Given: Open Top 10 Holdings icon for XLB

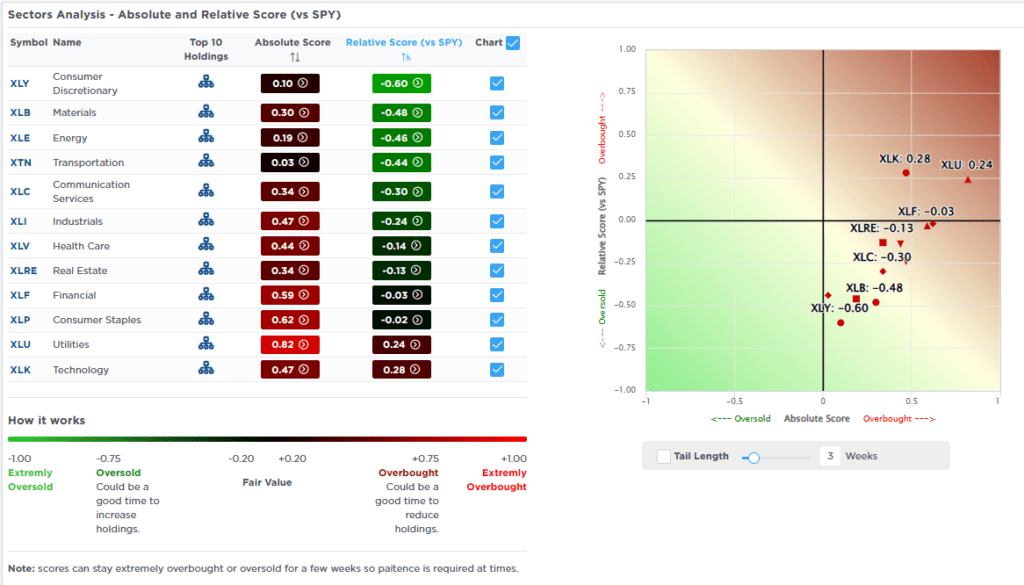Looking at the screenshot, I should (206, 112).
